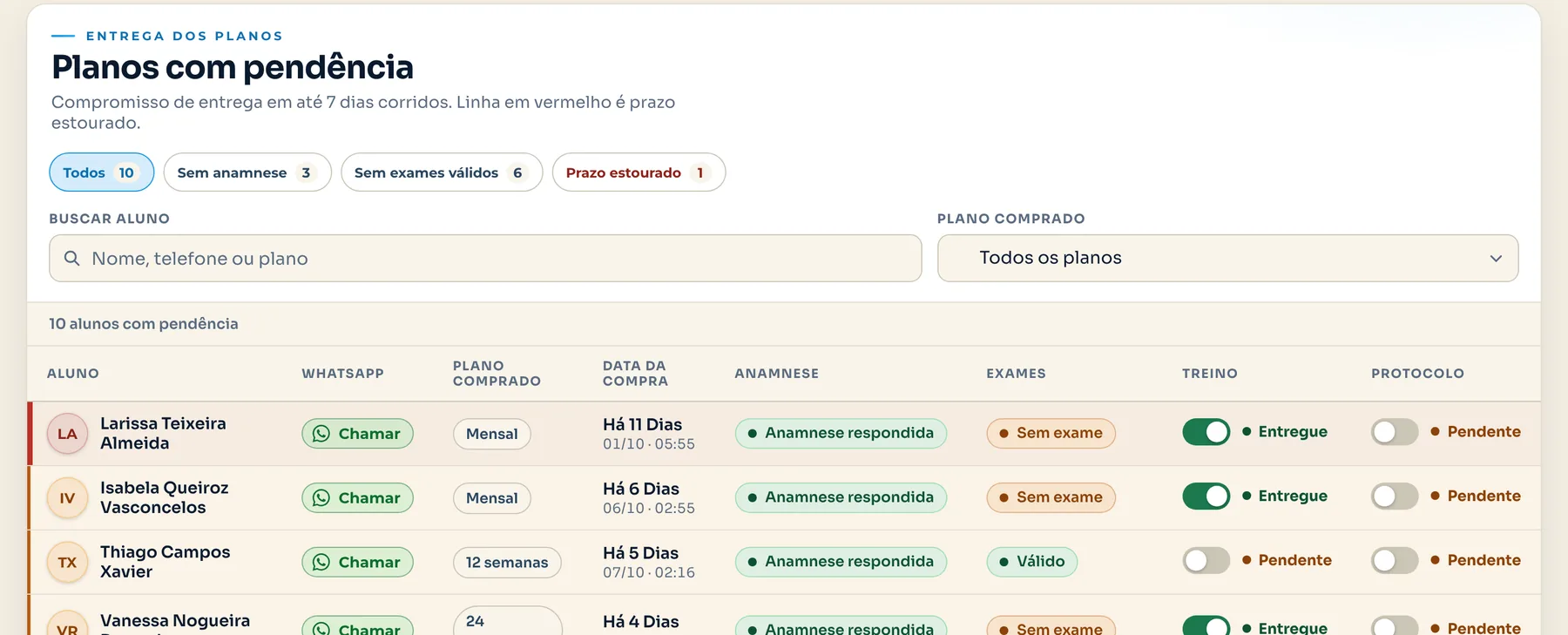Click Thiago's Válido exam badge
Image resolution: width=1568 pixels, height=635 pixels.
pos(1032,562)
